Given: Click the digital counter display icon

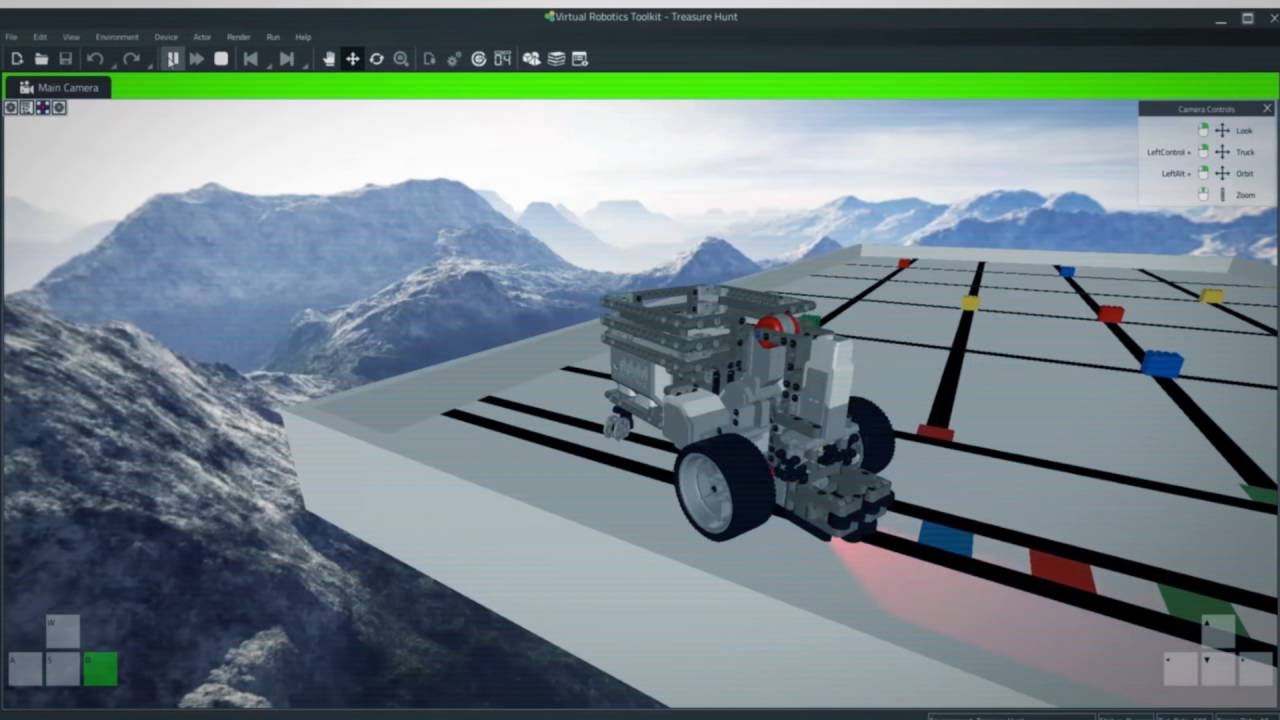Looking at the screenshot, I should [503, 59].
